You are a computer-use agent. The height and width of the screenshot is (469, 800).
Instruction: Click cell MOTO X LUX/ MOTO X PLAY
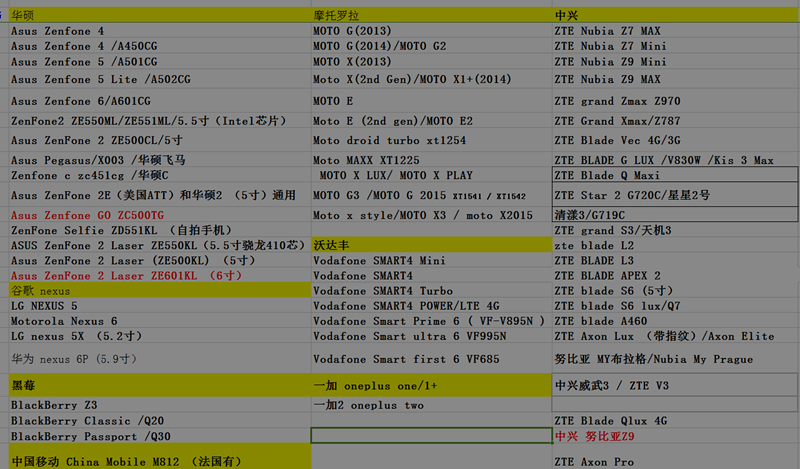432,175
